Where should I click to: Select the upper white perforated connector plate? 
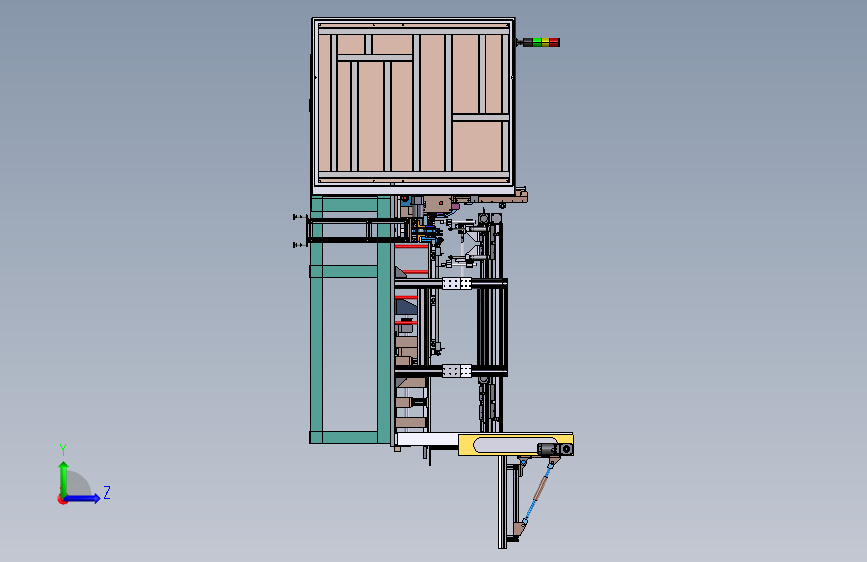pyautogui.click(x=457, y=283)
